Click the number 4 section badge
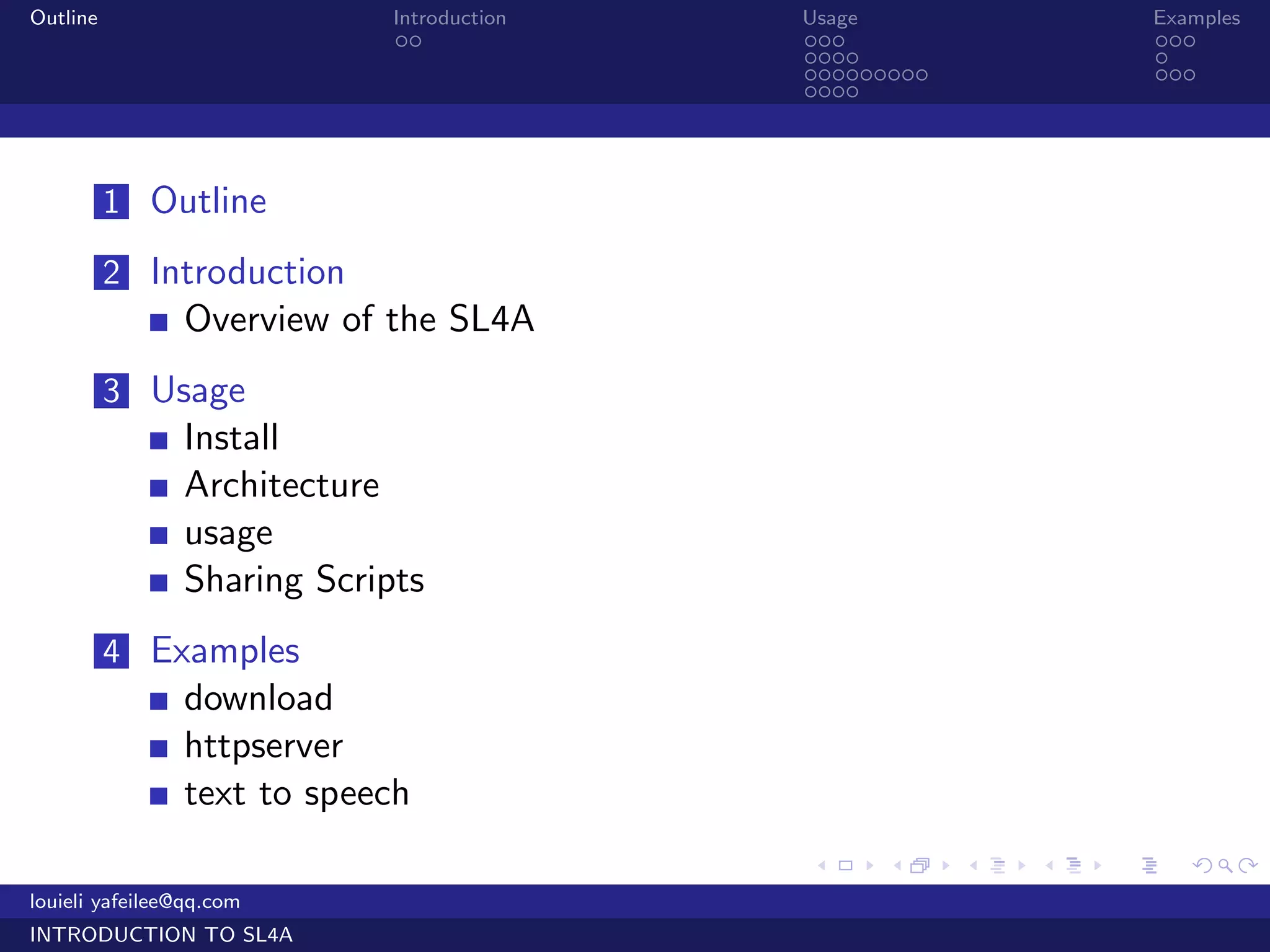This screenshot has width=1270, height=952. 112,651
